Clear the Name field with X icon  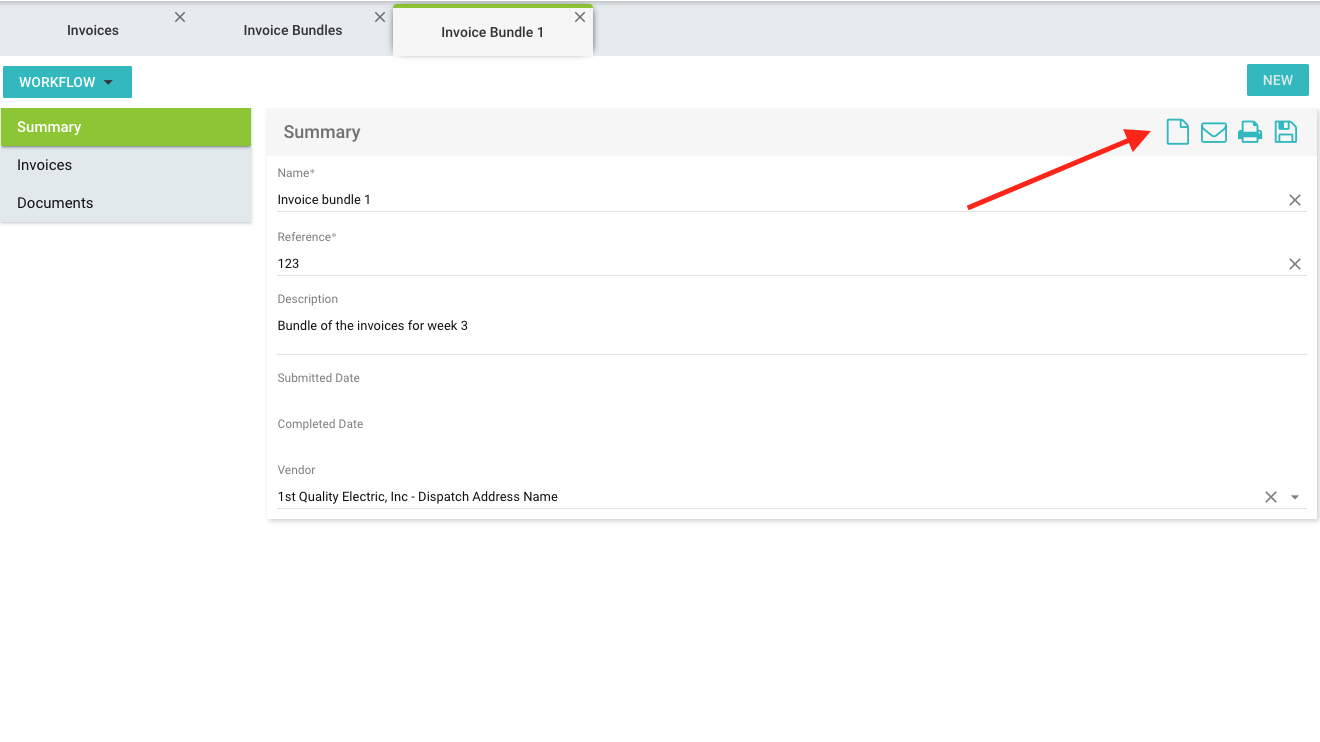click(x=1294, y=200)
